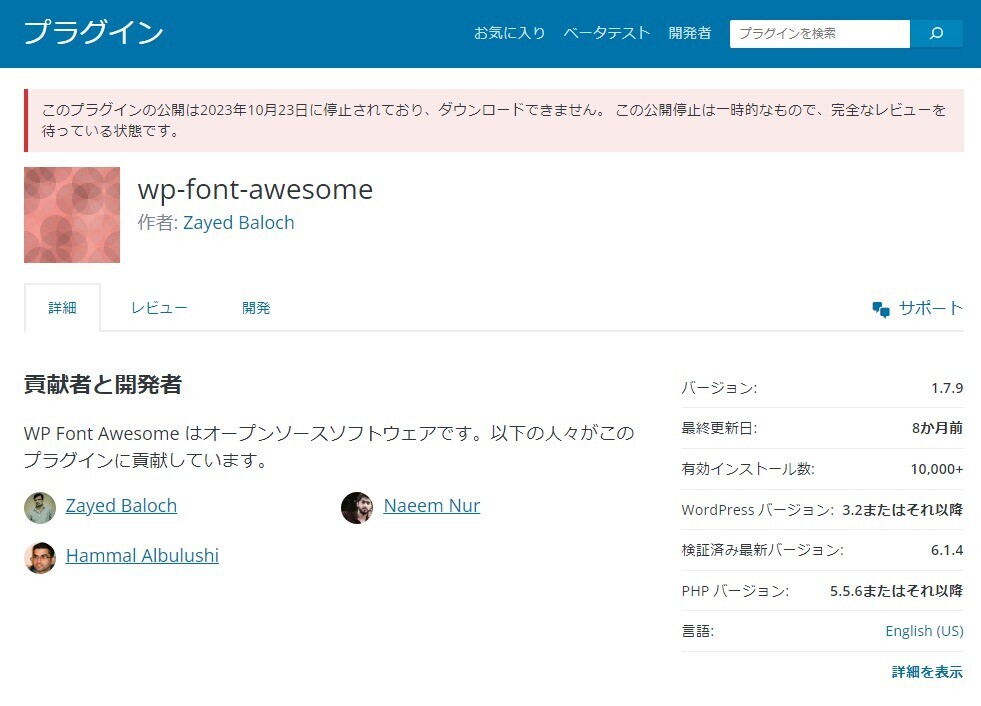
Task: Click the 3.2またはそれ以降 WordPress version value
Action: [902, 509]
